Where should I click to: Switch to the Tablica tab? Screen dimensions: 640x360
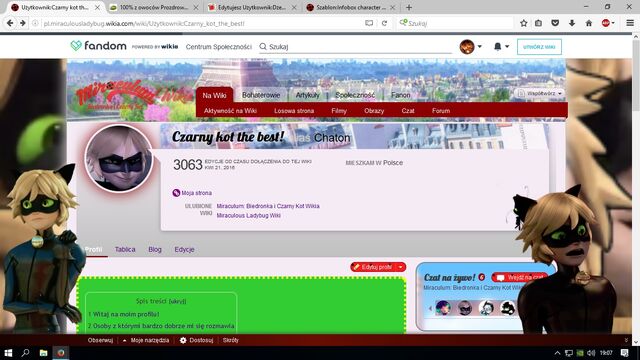point(125,249)
